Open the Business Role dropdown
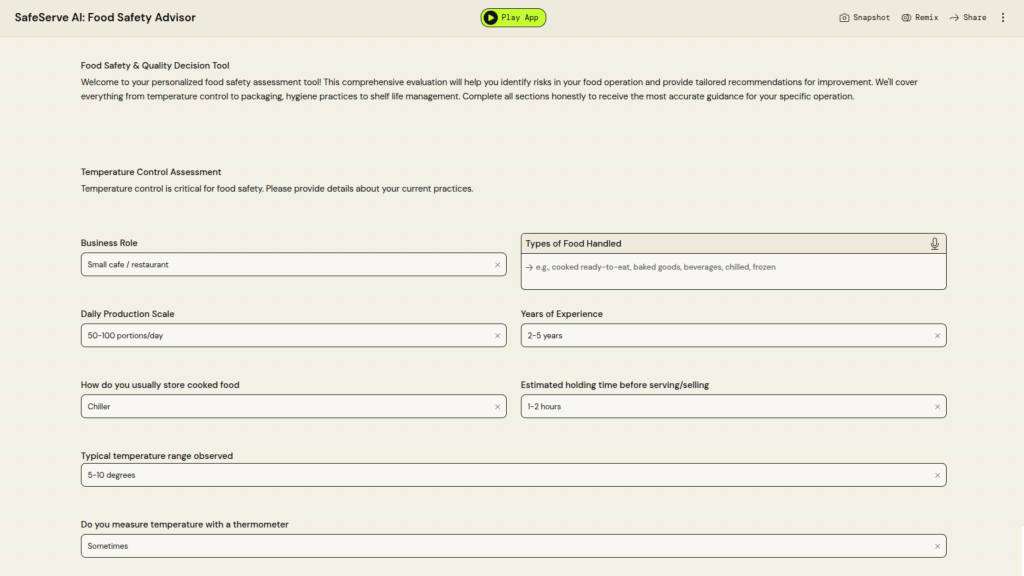 point(280,265)
